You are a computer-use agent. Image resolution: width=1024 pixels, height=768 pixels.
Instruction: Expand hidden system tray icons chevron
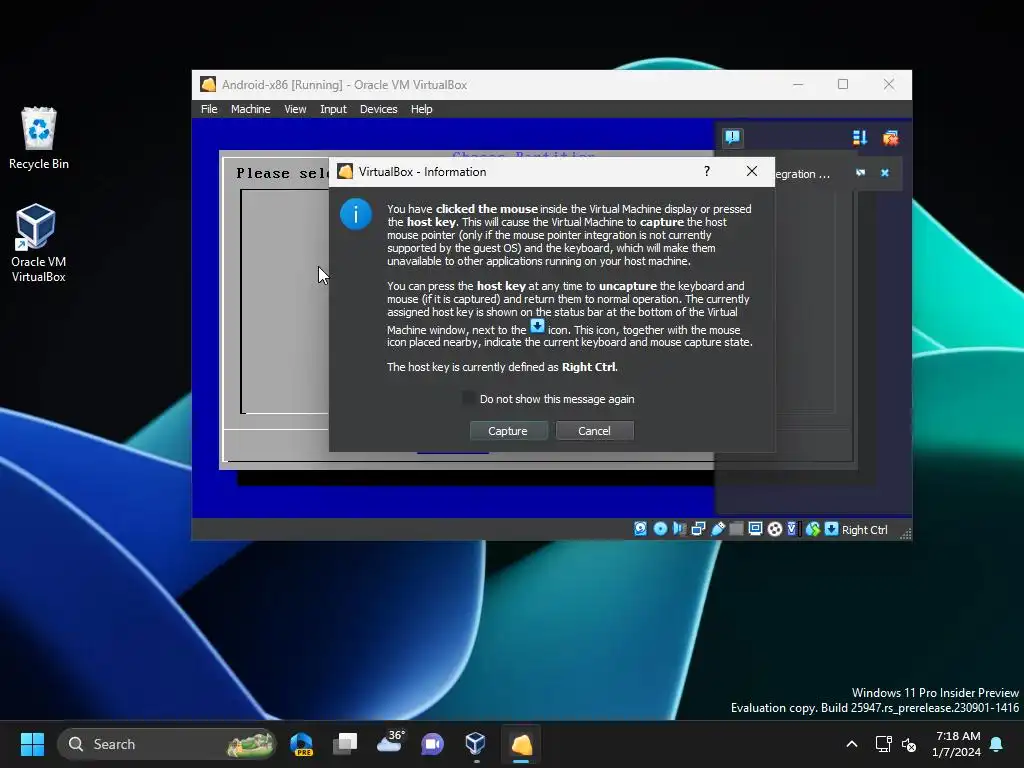point(852,744)
